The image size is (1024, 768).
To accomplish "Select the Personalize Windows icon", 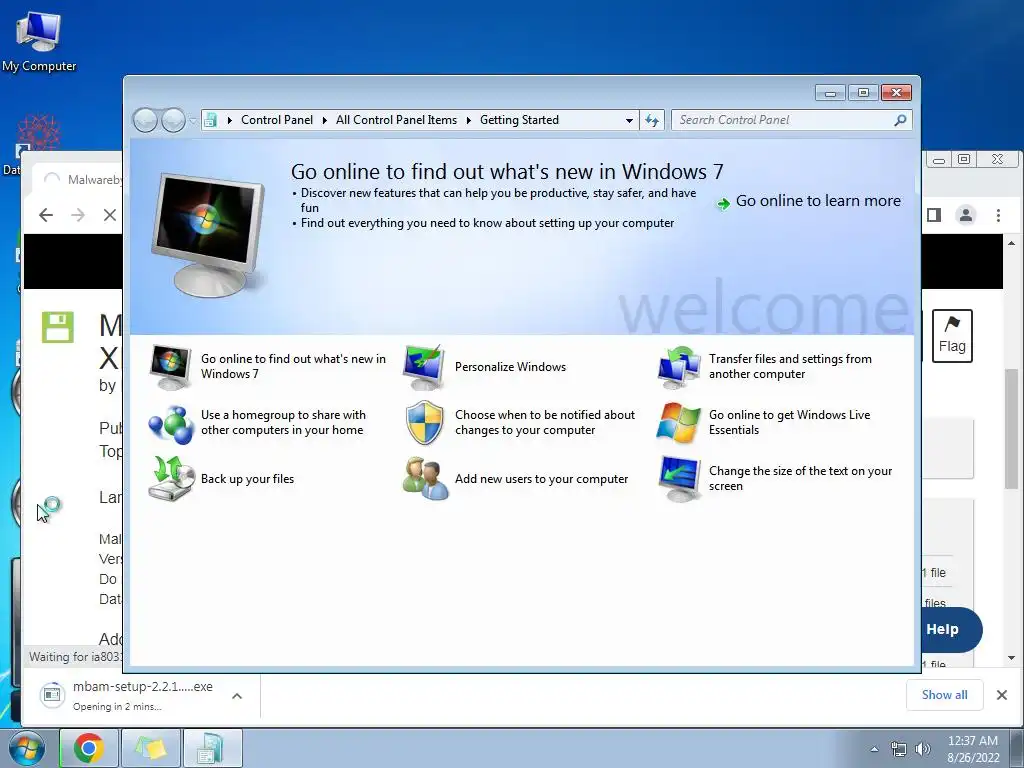I will [x=424, y=366].
